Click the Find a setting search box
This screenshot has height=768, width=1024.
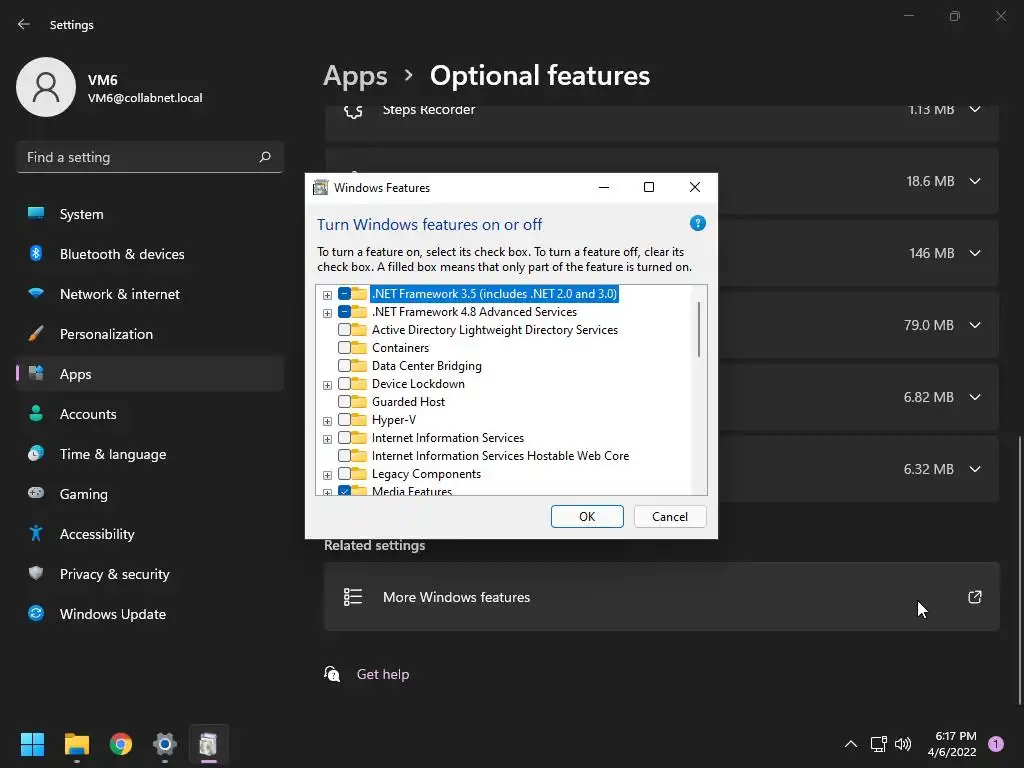[x=138, y=157]
